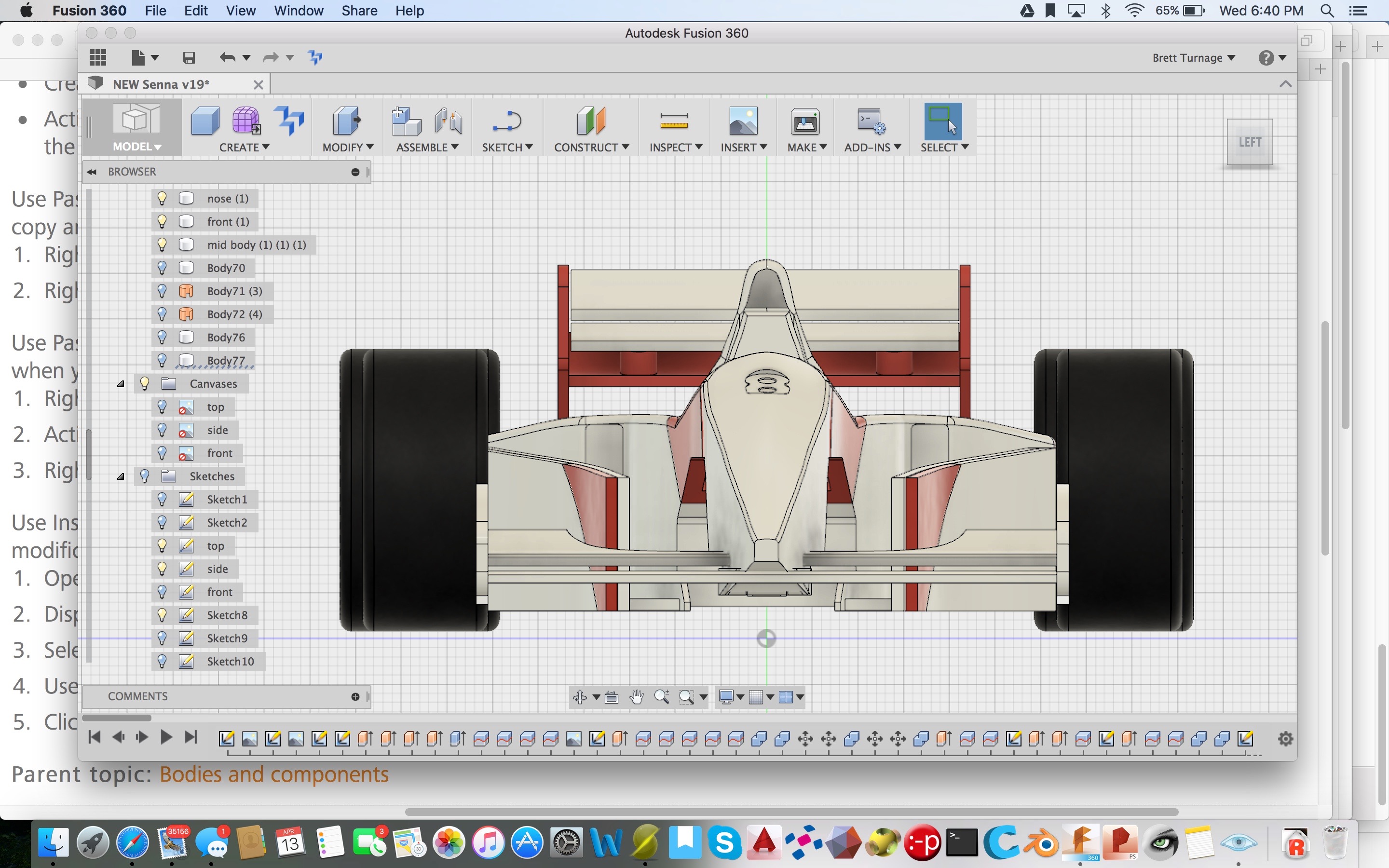Viewport: 1389px width, 868px height.
Task: Select Body72 (4) in the browser tree
Action: point(234,314)
